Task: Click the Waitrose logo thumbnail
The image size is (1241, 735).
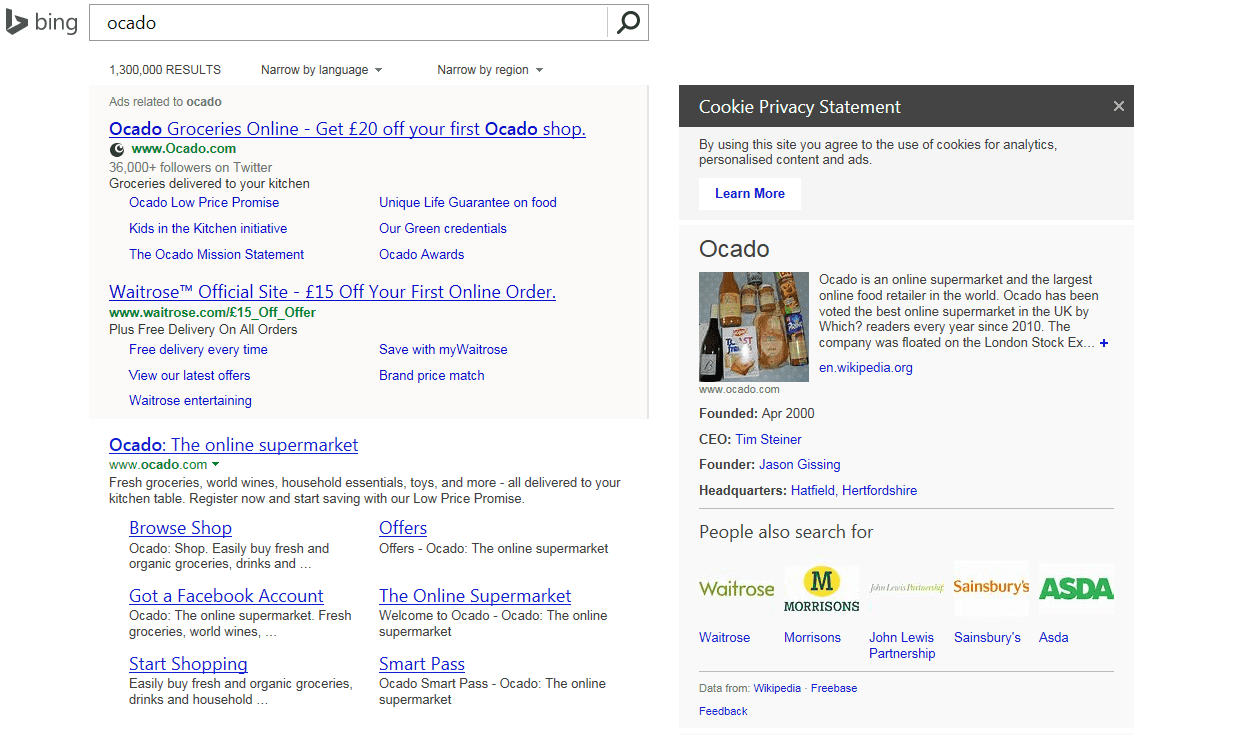Action: (736, 589)
